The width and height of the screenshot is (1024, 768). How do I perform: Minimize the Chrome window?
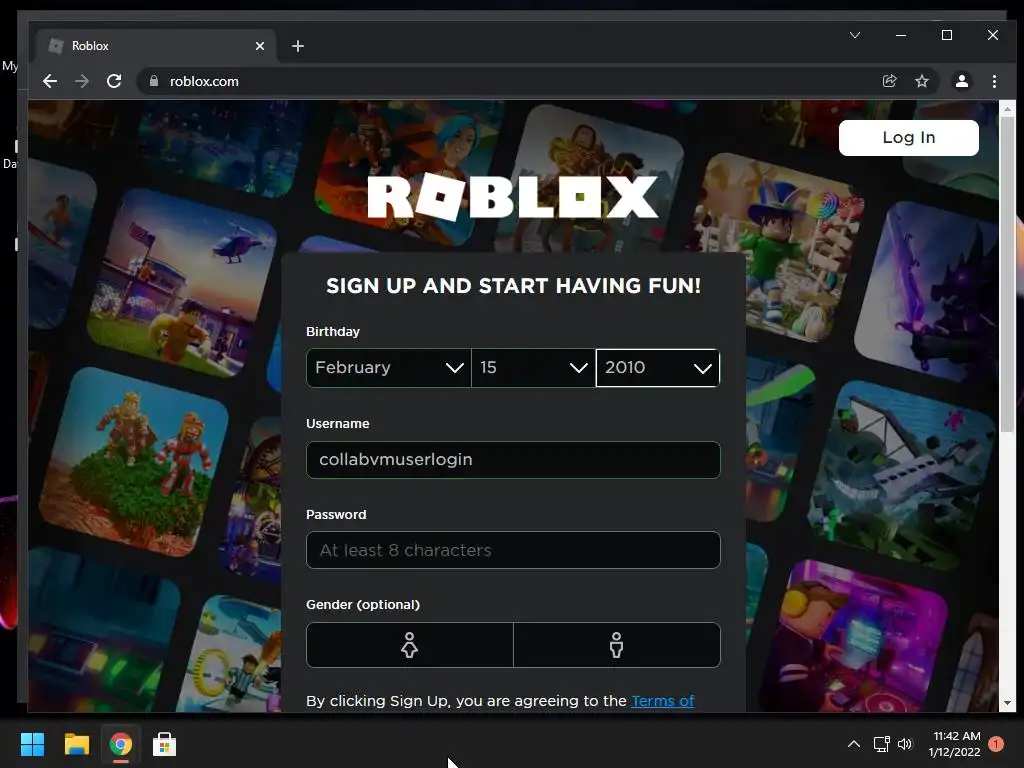coord(901,35)
